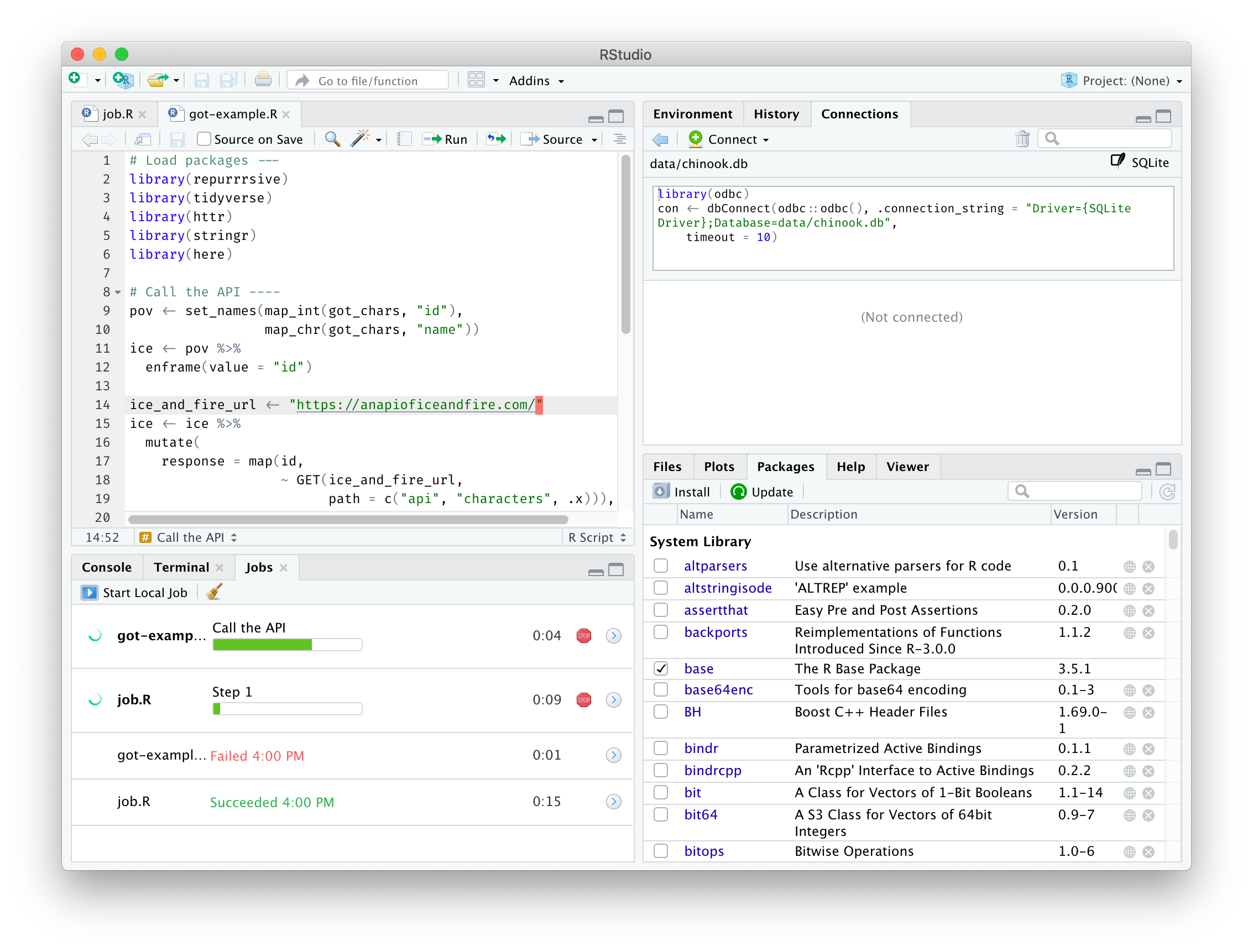Open the Addins dropdown
Screen dimensions: 1253x952
tap(536, 81)
